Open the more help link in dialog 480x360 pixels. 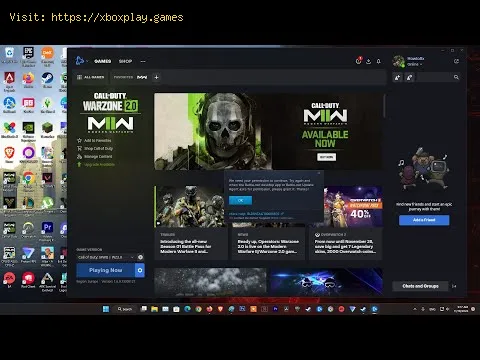(x=256, y=214)
